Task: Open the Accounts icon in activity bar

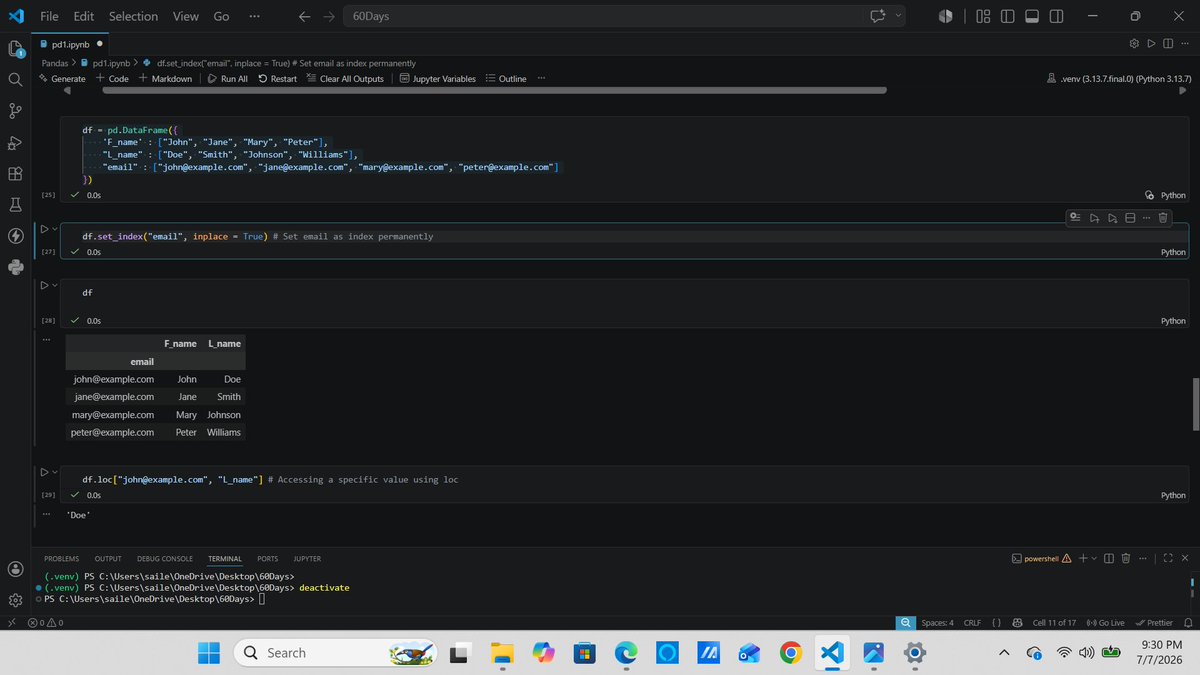Action: pos(15,568)
